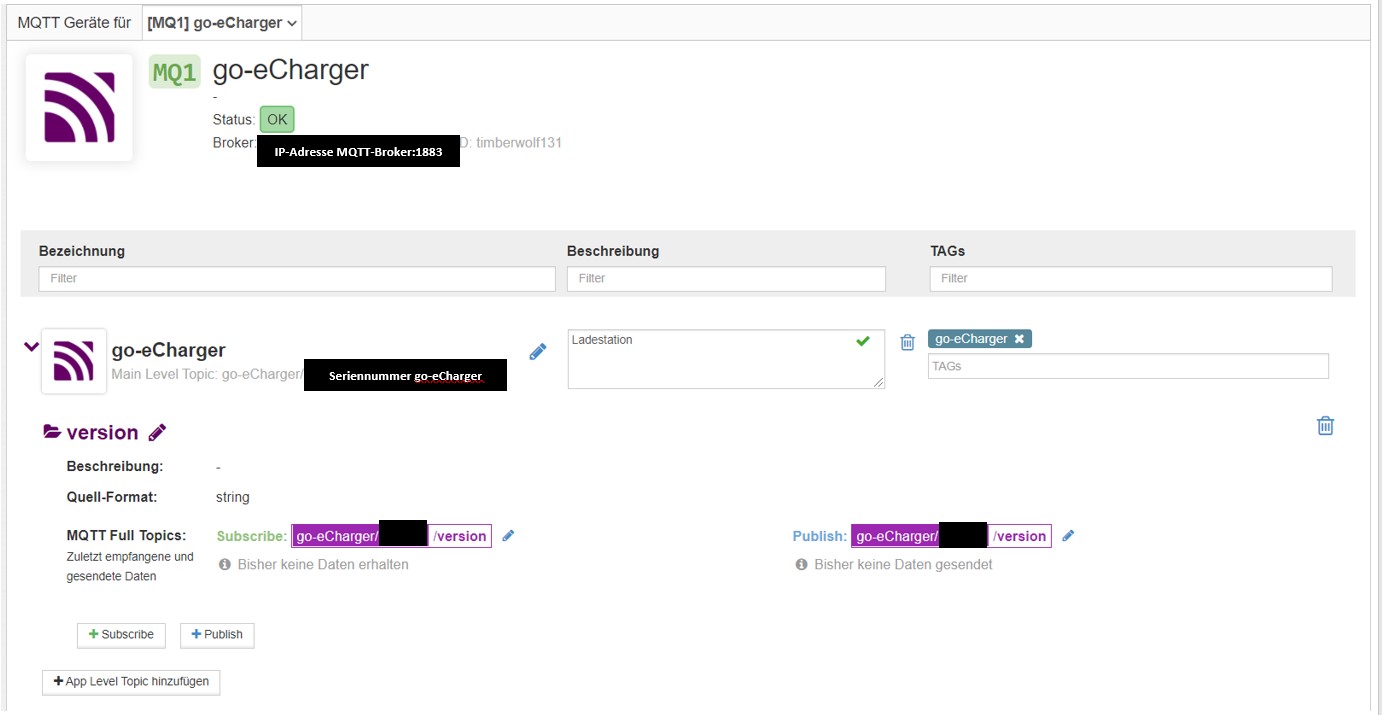Add a new Subscribe entry
This screenshot has height=715, width=1382.
[121, 635]
